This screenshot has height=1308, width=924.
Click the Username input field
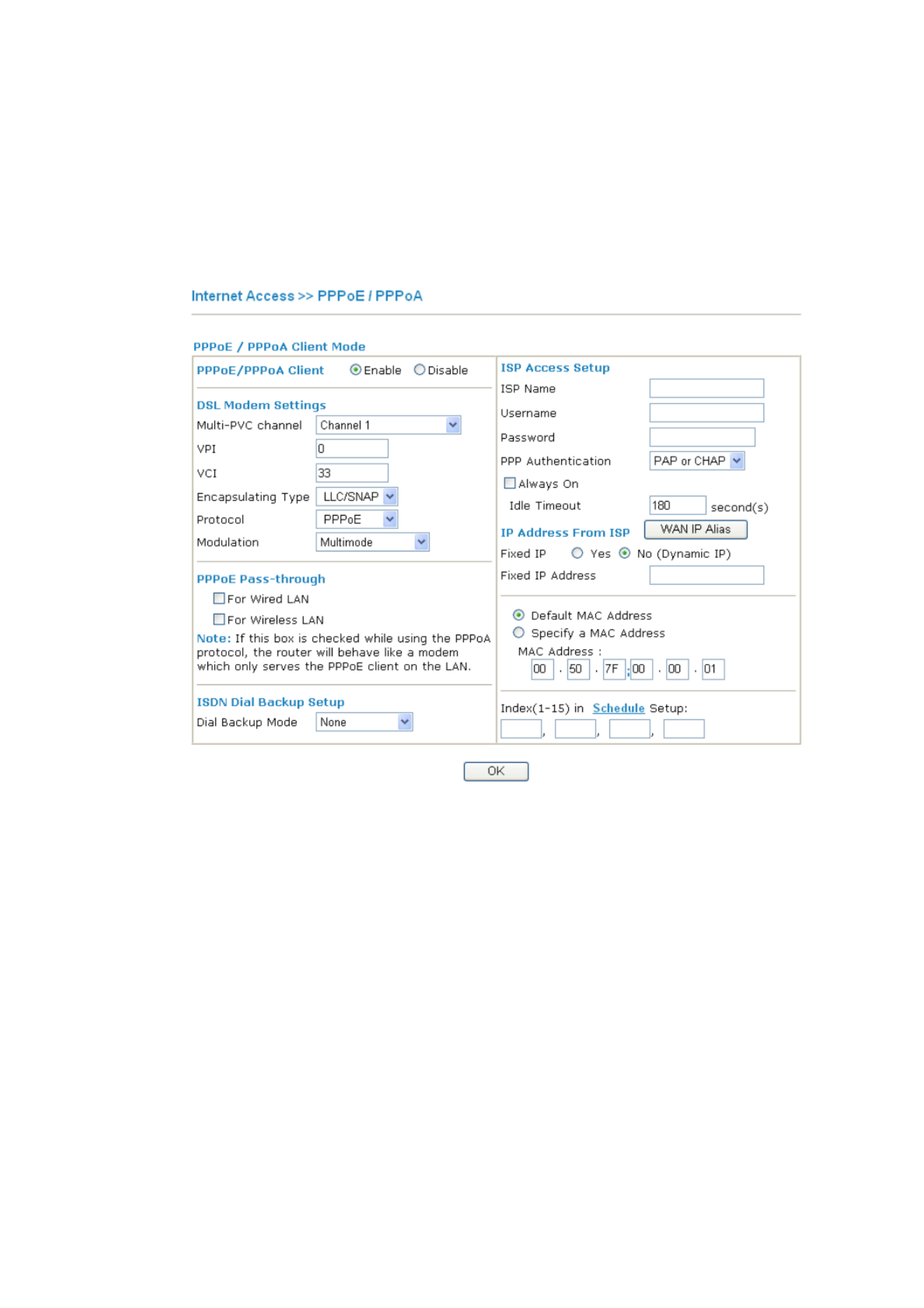tap(706, 412)
